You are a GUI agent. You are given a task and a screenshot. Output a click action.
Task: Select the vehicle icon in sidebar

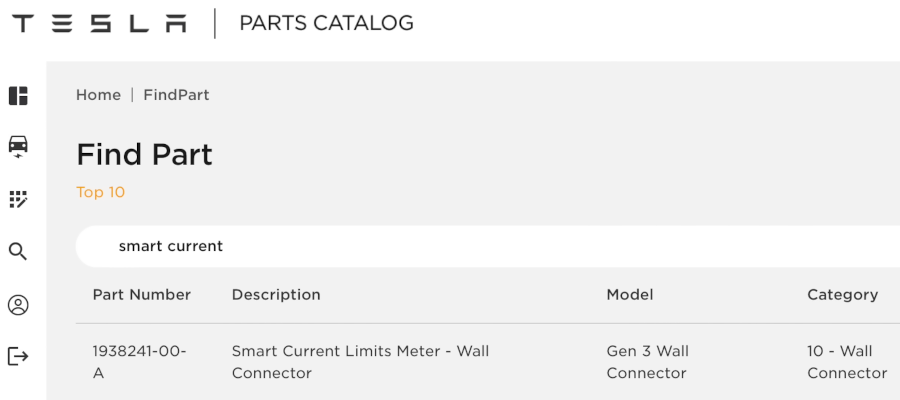point(18,147)
